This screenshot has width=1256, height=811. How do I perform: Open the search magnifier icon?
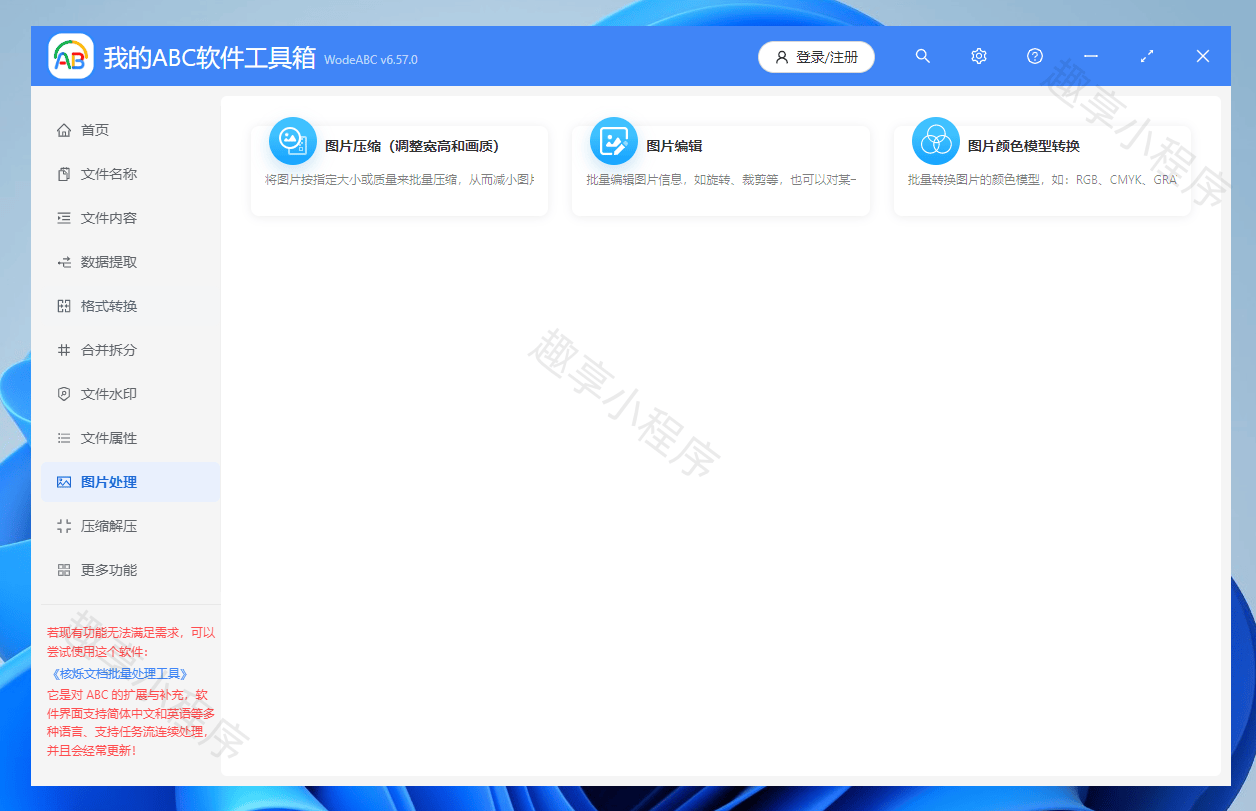click(x=923, y=57)
